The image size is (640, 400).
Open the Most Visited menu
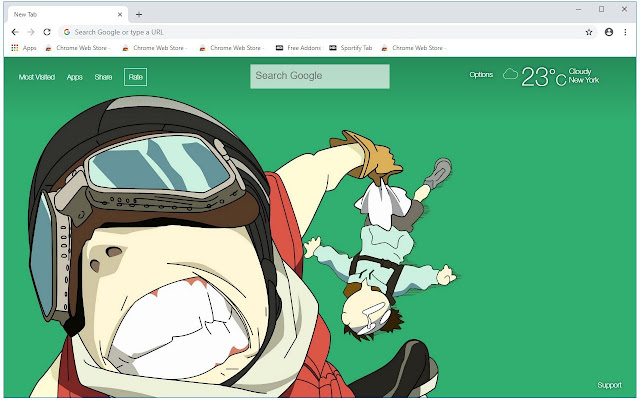[x=37, y=77]
